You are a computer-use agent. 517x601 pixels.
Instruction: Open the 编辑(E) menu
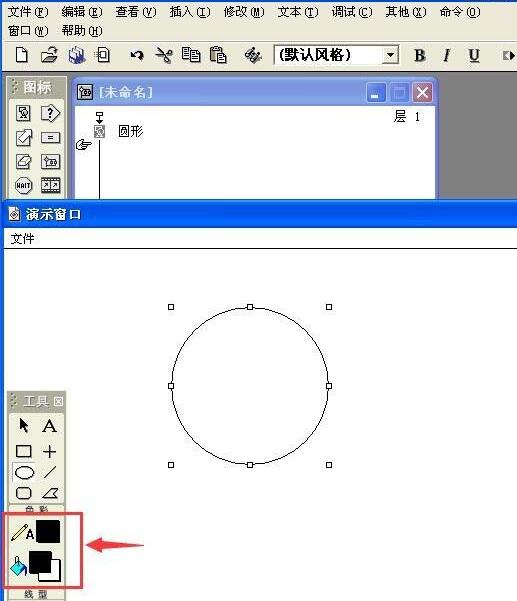tap(82, 12)
